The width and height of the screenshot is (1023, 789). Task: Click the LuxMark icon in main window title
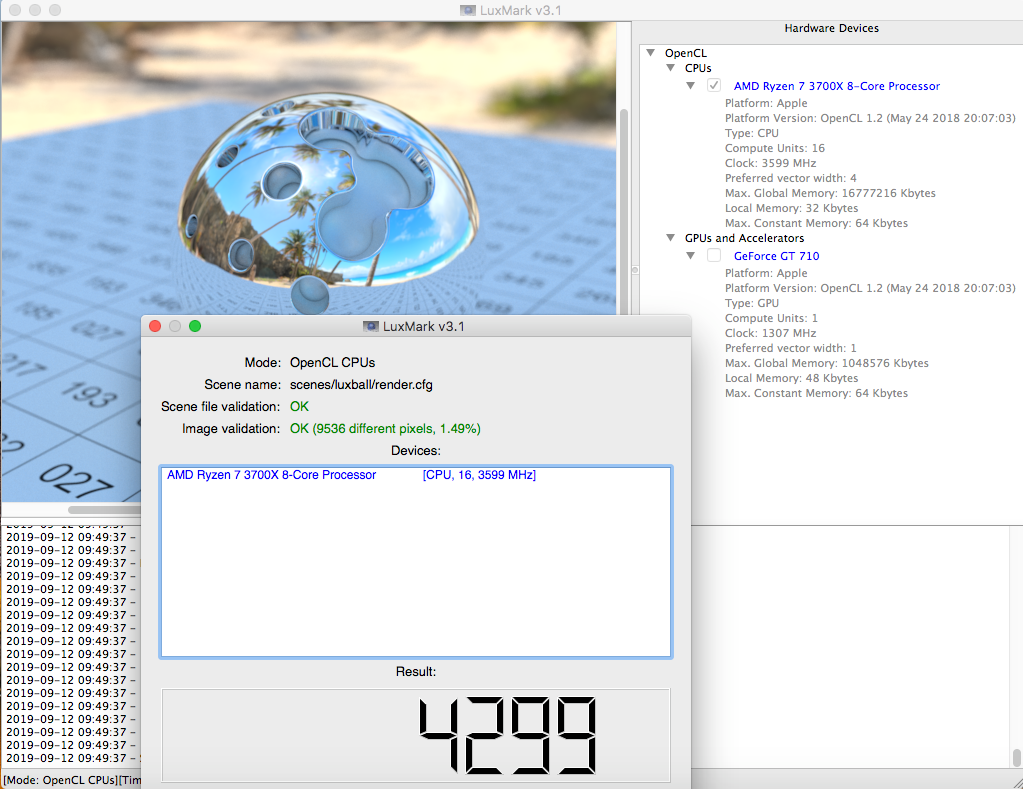(x=468, y=10)
